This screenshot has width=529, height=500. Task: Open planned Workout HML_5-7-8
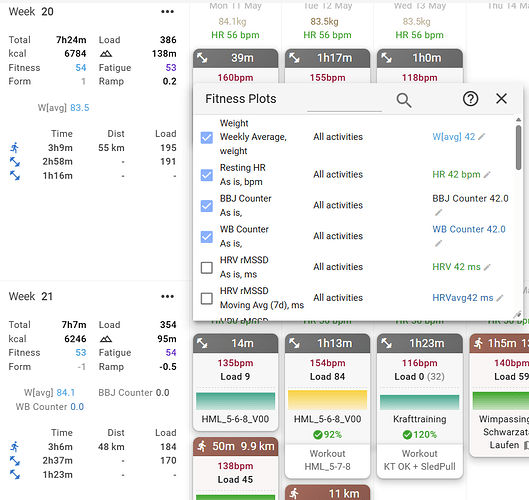(327, 460)
